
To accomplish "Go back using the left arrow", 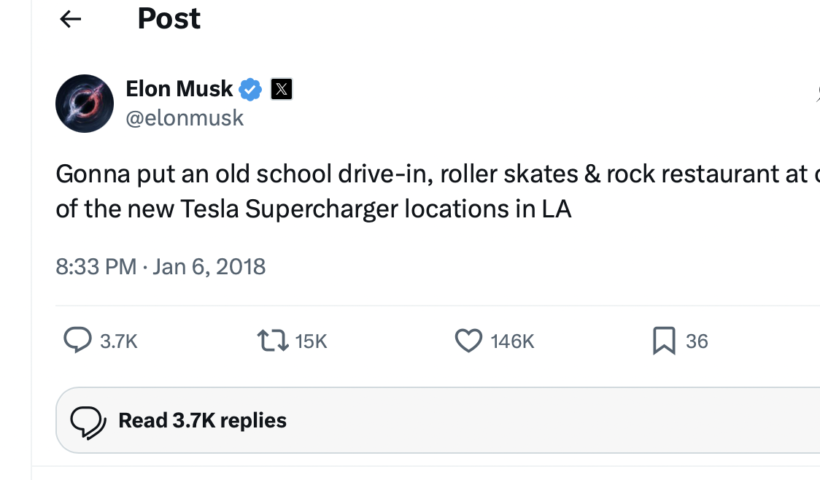I will (70, 19).
